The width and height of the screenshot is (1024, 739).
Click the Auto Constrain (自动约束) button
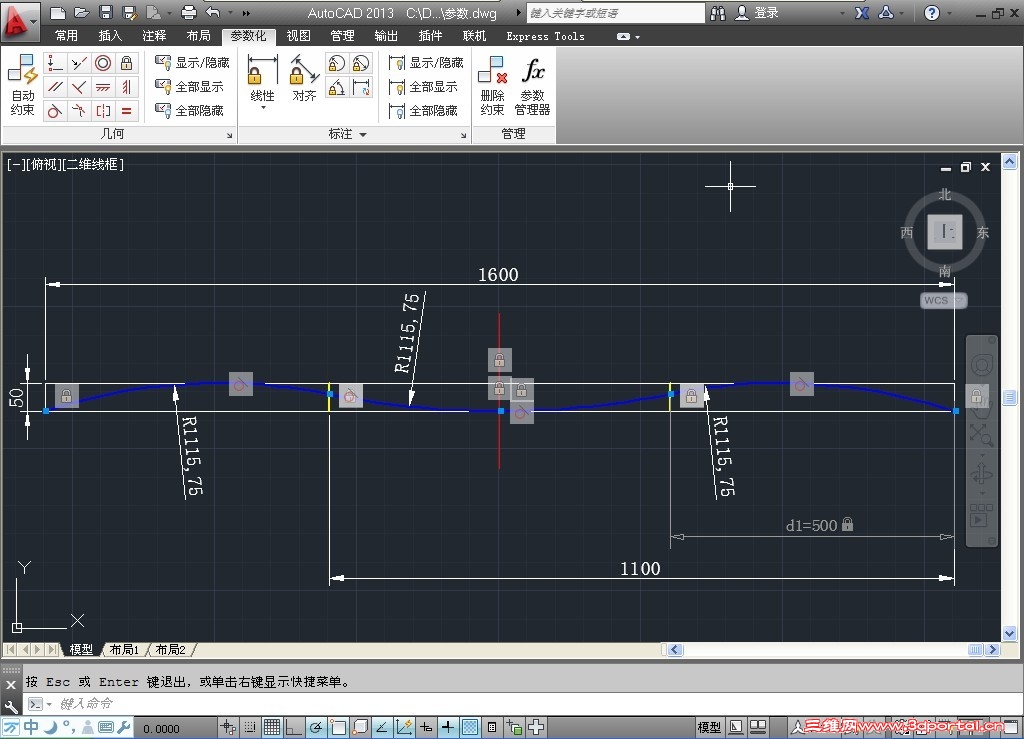point(22,86)
